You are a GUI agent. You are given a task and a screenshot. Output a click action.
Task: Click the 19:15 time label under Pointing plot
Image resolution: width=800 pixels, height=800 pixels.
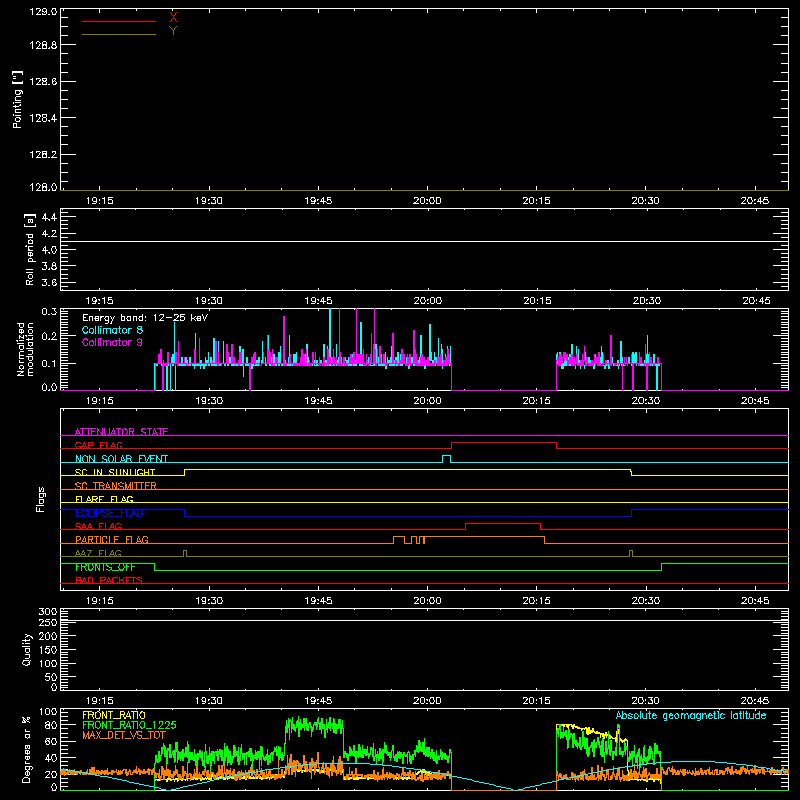click(99, 201)
